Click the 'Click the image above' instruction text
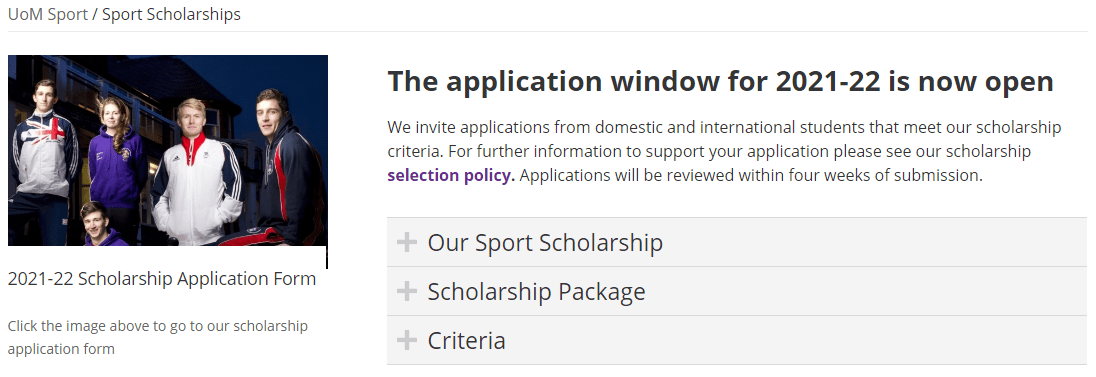Image resolution: width=1096 pixels, height=377 pixels. coord(157,337)
